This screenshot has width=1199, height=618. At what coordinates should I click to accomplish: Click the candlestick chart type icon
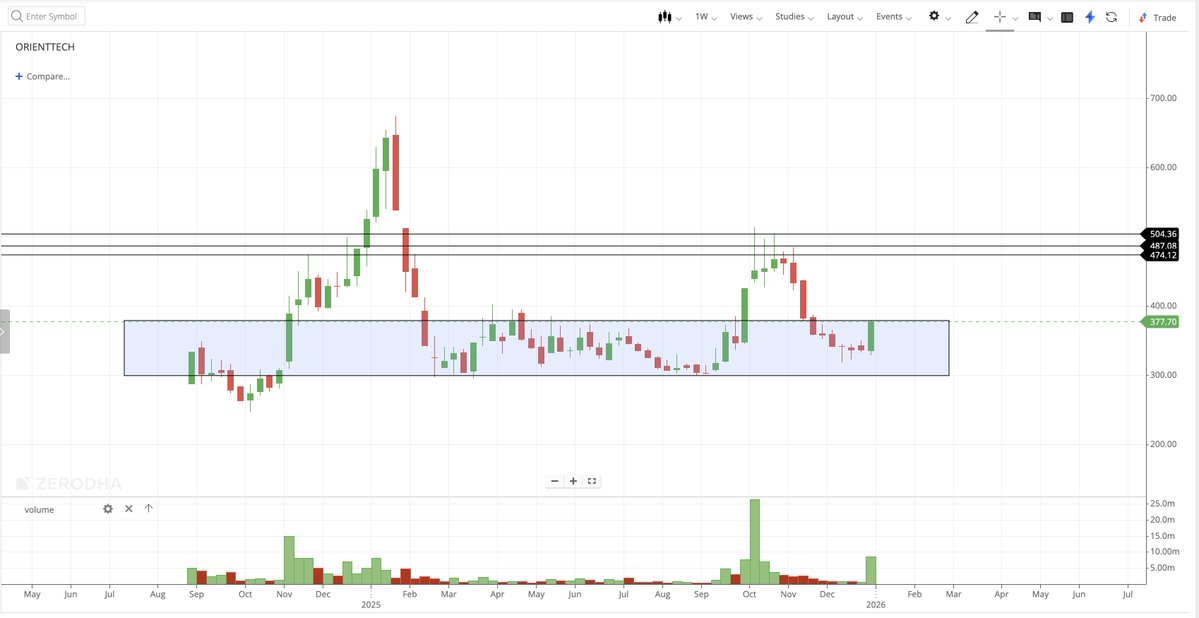tap(664, 17)
